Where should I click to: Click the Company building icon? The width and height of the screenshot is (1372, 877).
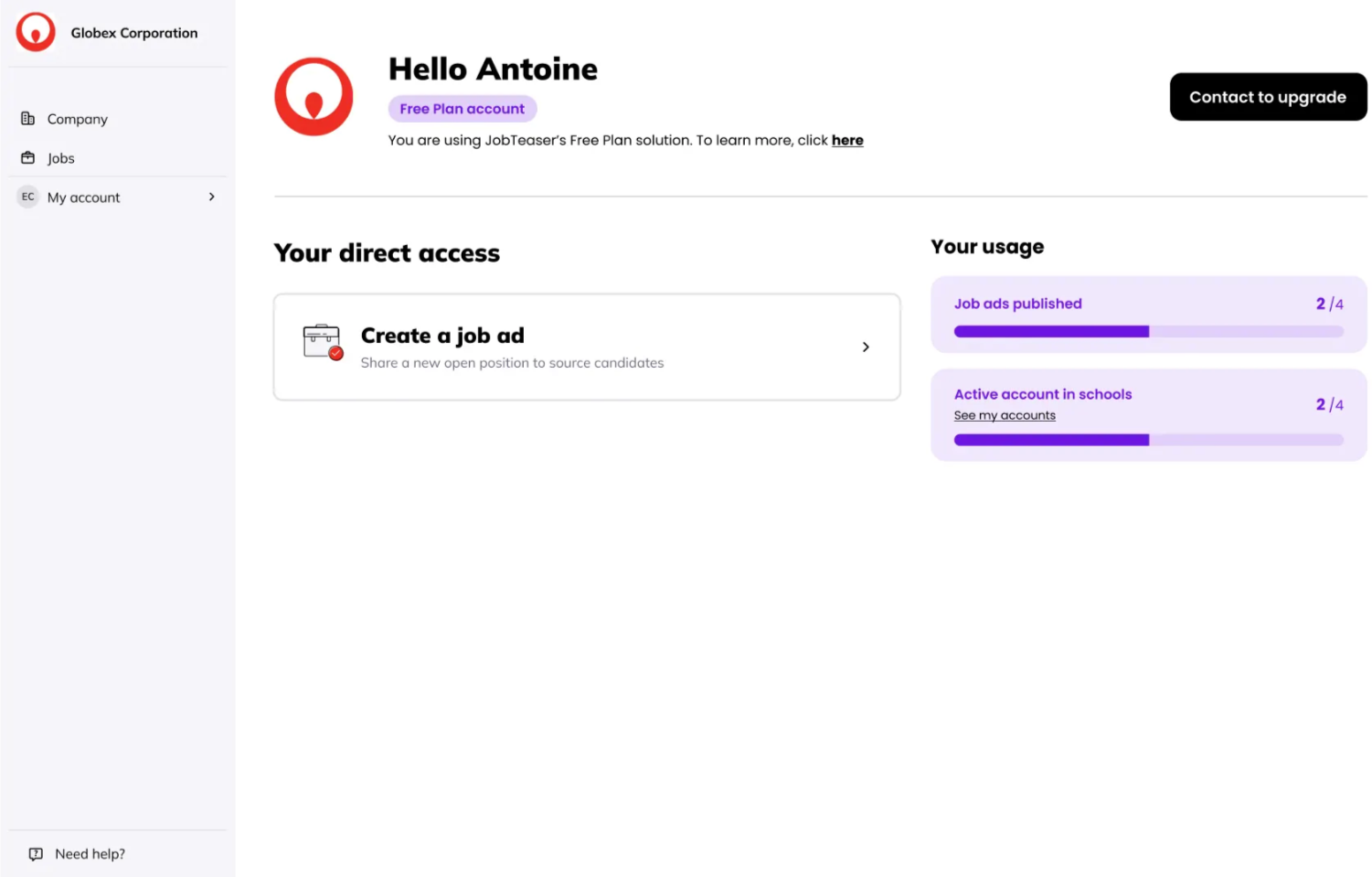(28, 119)
